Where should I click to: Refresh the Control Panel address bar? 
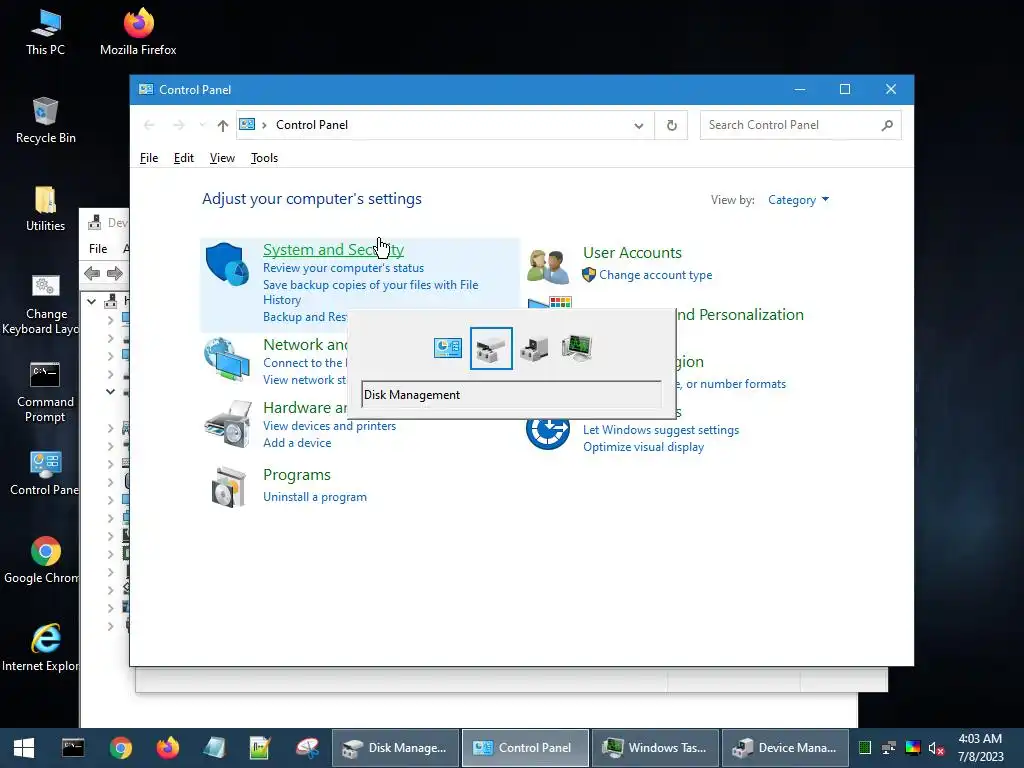(671, 125)
